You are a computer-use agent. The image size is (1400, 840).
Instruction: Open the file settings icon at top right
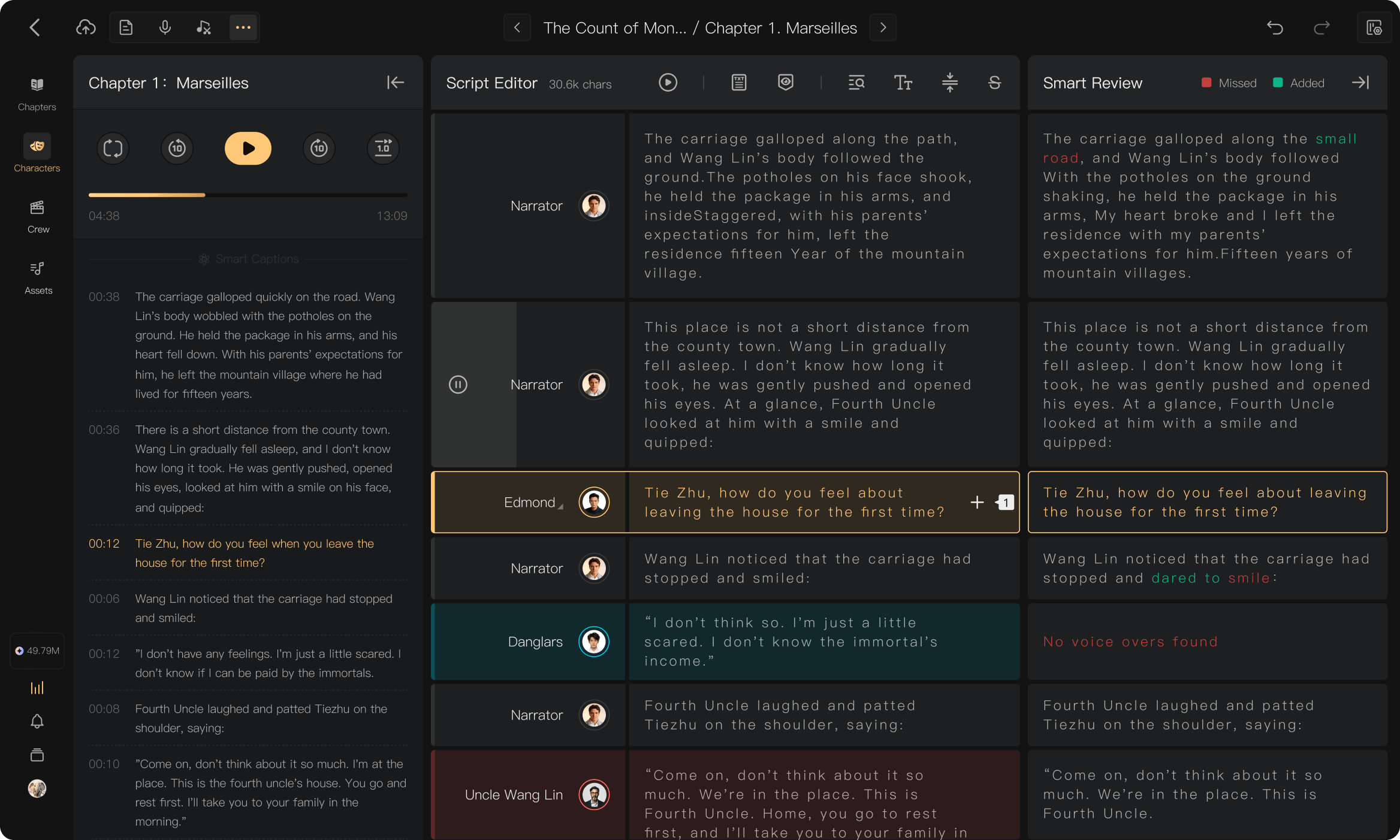(x=1374, y=28)
